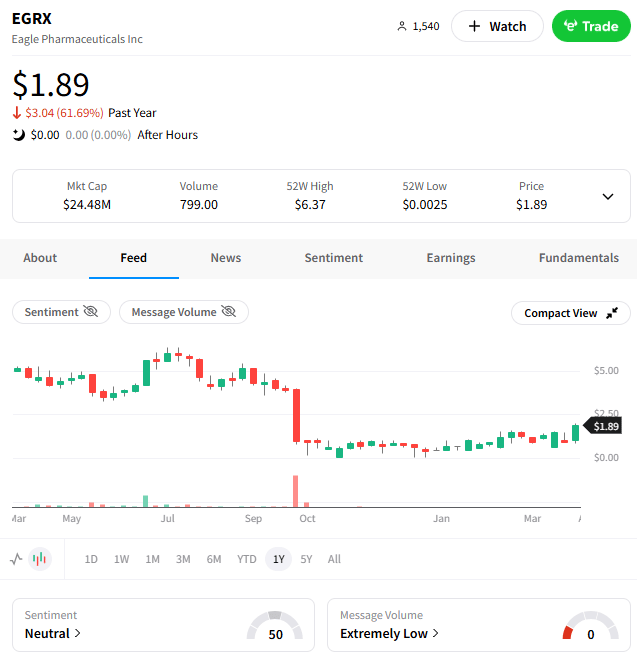Click the tall October volume bar
Screen dimensions: 637x656
[x=295, y=491]
